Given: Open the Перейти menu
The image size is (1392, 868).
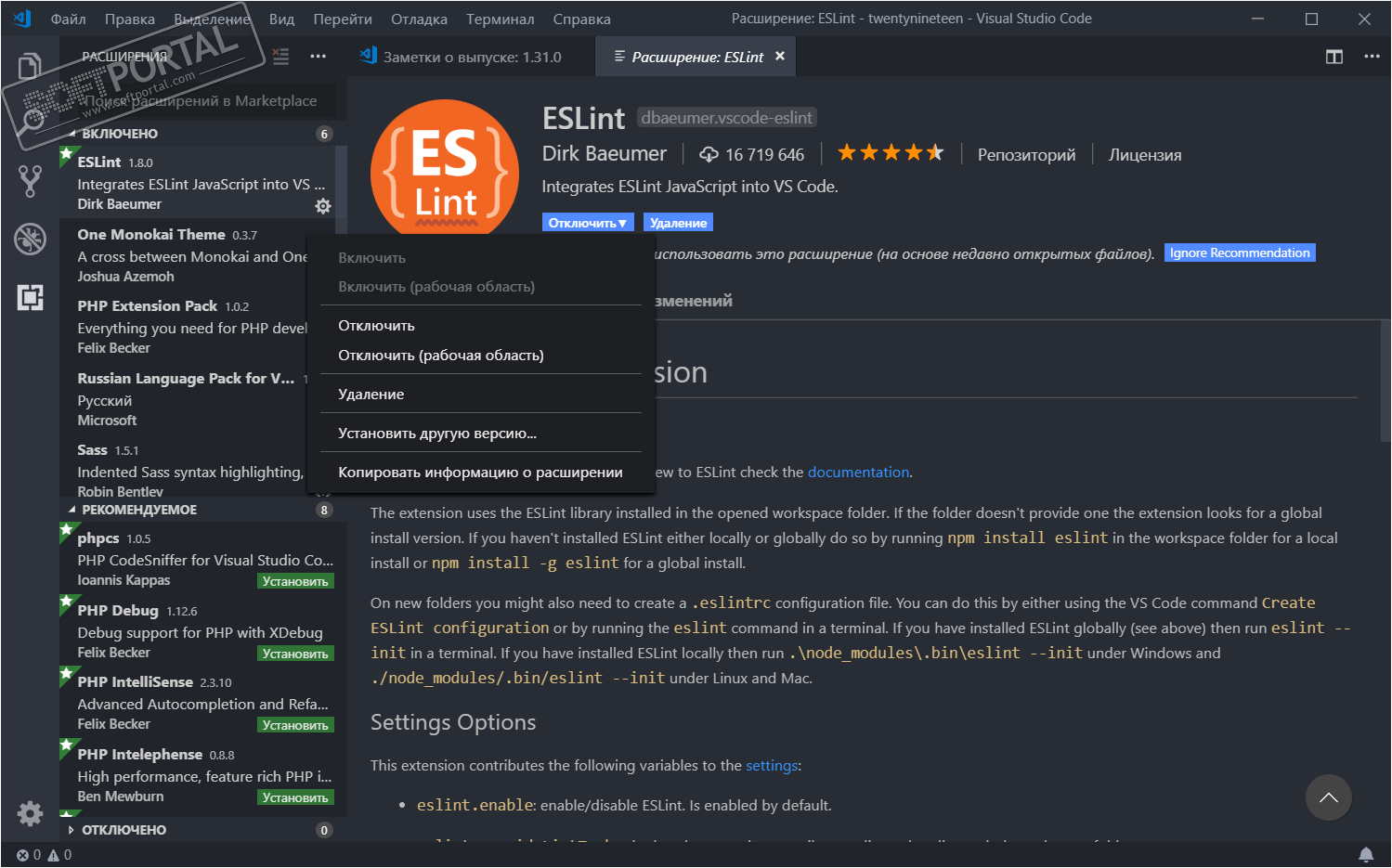Looking at the screenshot, I should click(x=343, y=19).
